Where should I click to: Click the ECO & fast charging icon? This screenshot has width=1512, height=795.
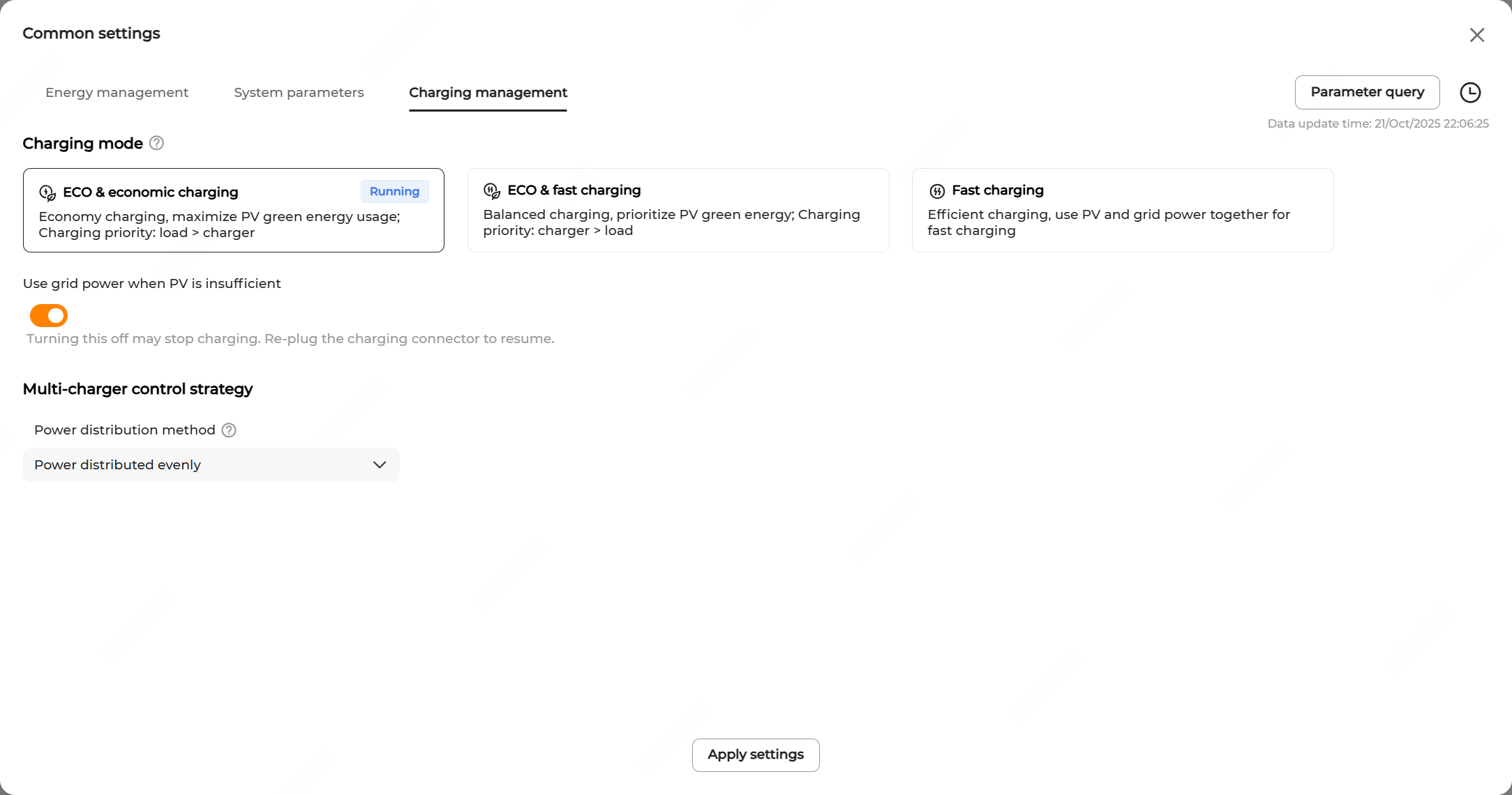492,191
